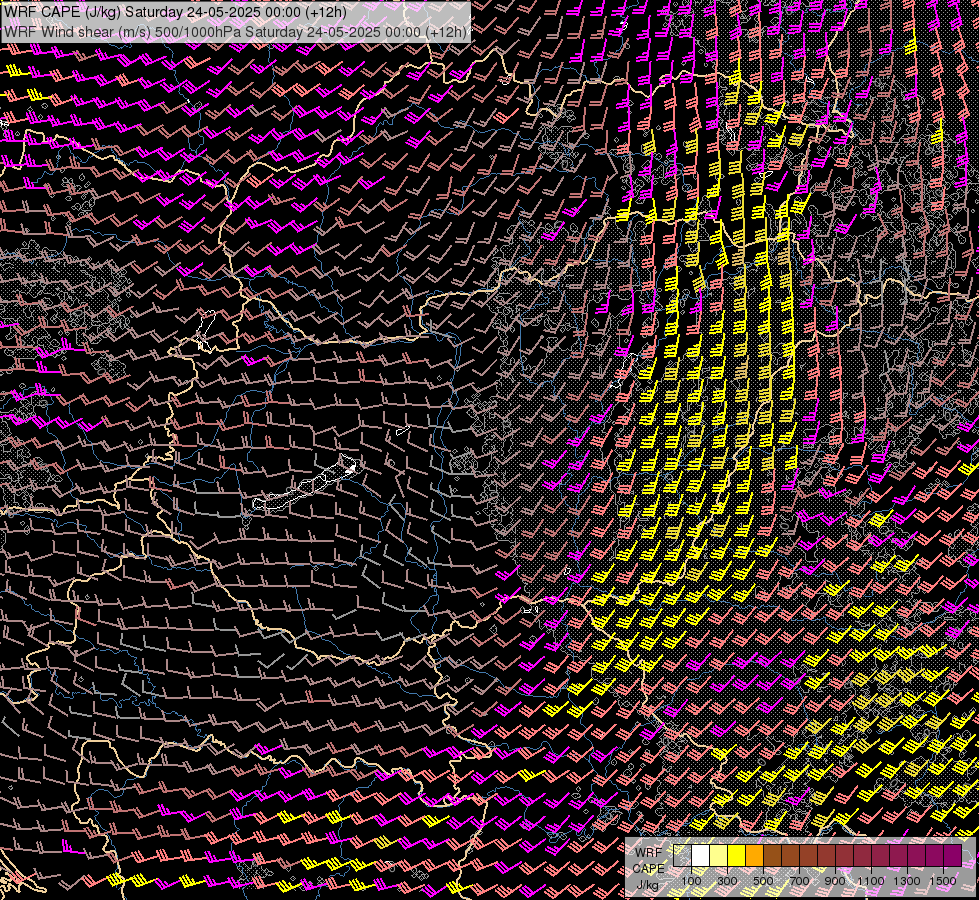Click the 100 legend value label
Viewport: 979px width, 900px height.
[x=691, y=881]
